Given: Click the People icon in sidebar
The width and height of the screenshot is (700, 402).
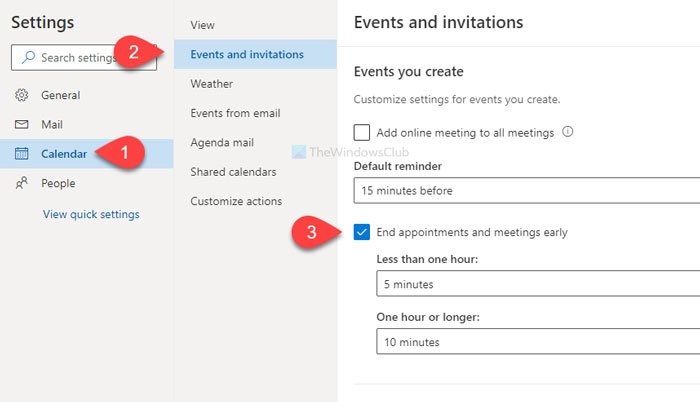Looking at the screenshot, I should coord(22,183).
